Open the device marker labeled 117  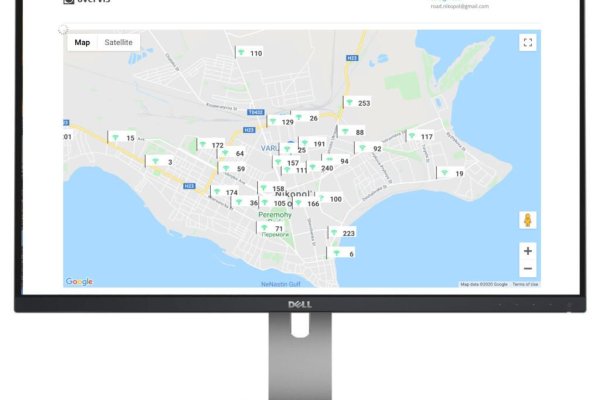pyautogui.click(x=420, y=136)
